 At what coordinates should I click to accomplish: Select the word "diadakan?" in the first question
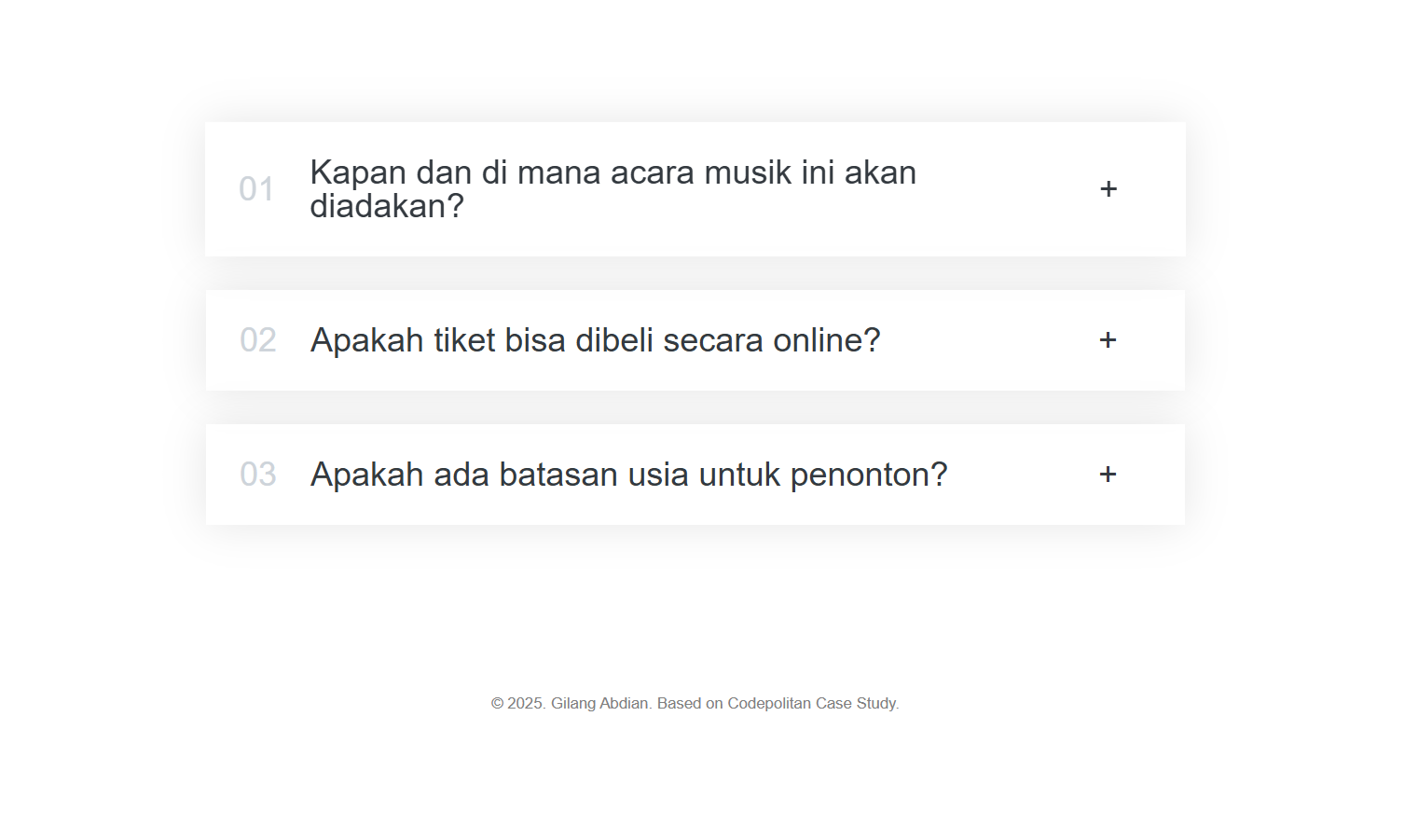pos(387,206)
